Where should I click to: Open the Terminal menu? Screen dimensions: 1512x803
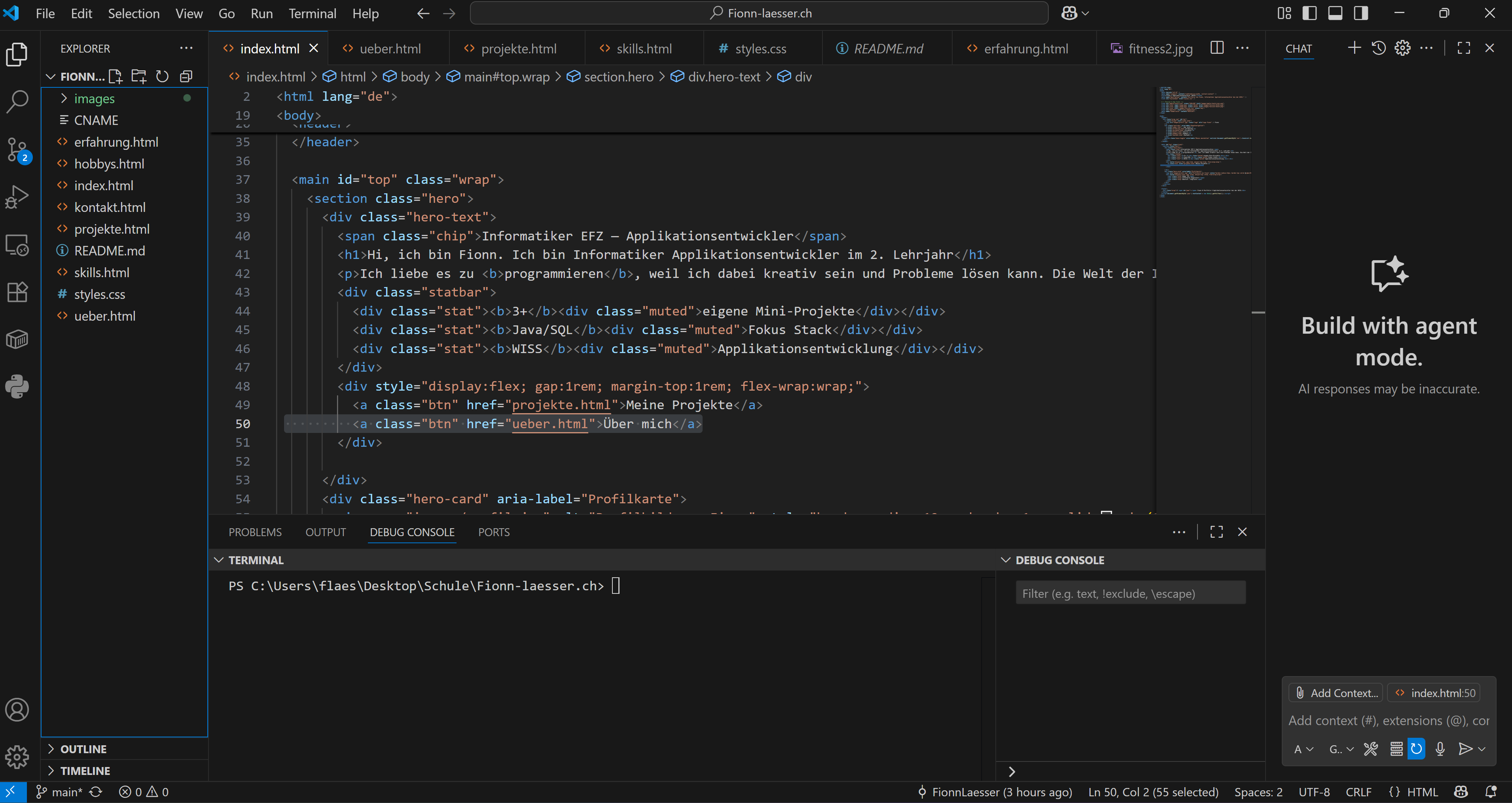[312, 13]
